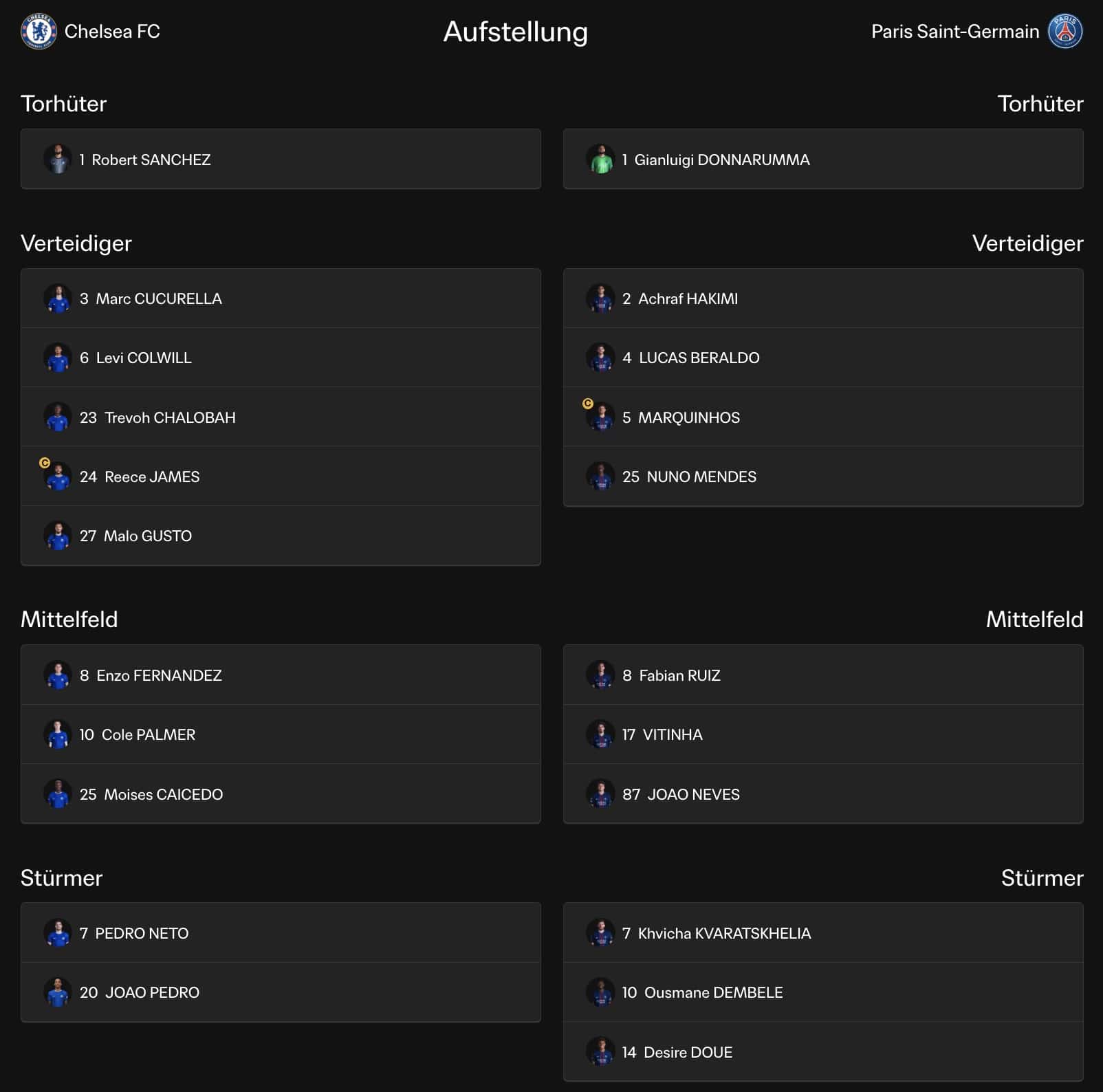Viewport: 1103px width, 1092px height.
Task: Click Ousmane Dembele's player avatar
Action: point(600,992)
